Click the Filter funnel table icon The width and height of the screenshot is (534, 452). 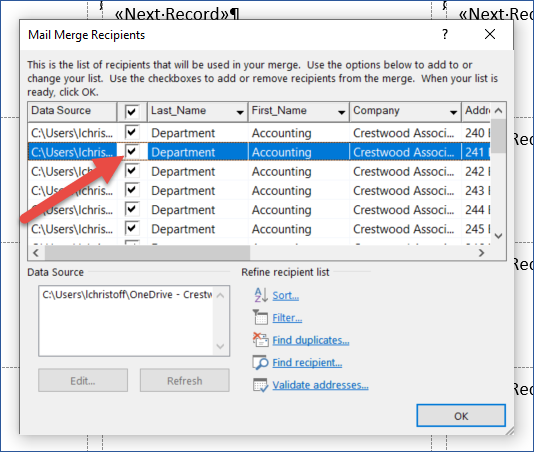click(261, 317)
